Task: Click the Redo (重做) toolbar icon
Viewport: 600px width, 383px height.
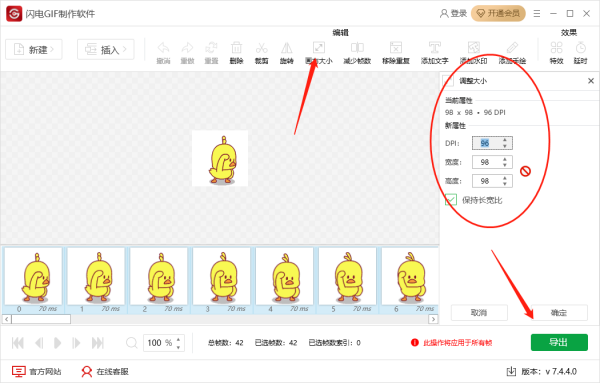Action: (x=187, y=49)
